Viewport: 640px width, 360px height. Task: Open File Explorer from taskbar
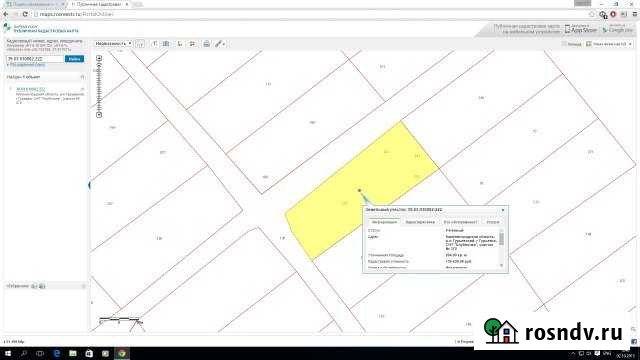[x=73, y=353]
